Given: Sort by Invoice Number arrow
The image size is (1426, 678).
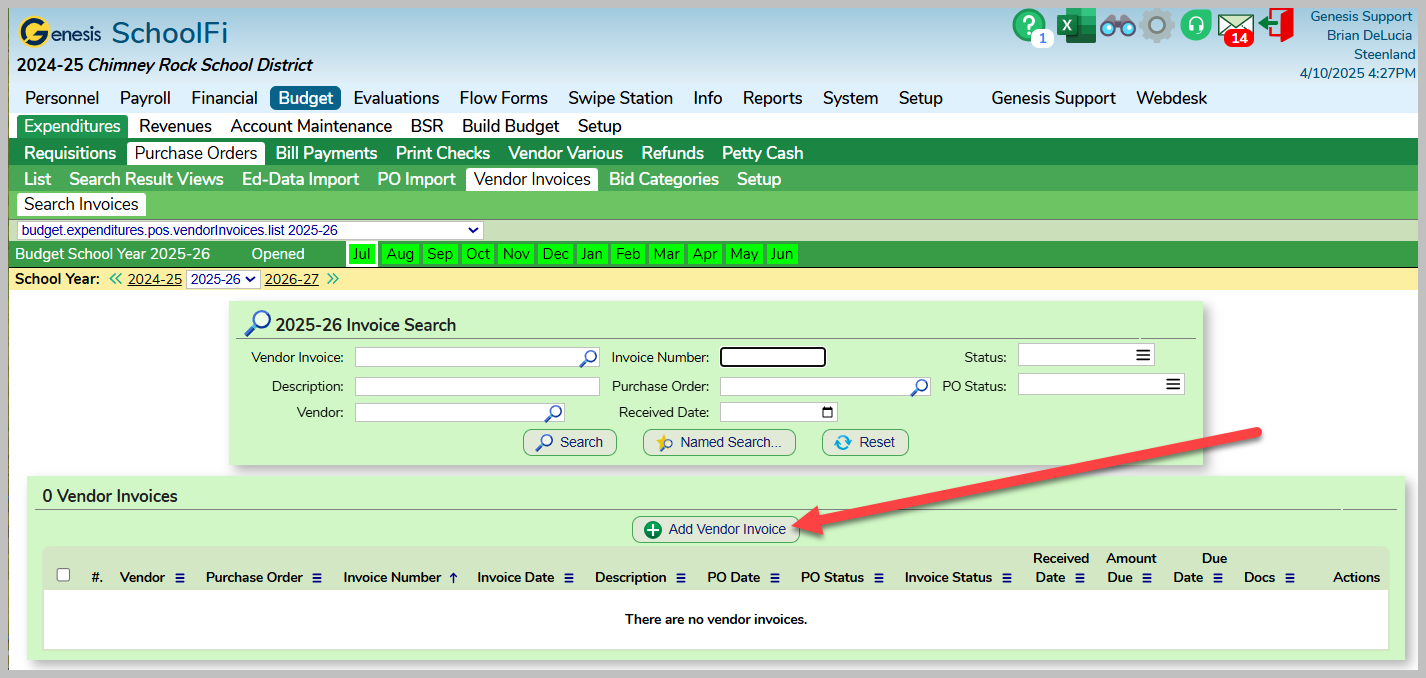Looking at the screenshot, I should [453, 578].
